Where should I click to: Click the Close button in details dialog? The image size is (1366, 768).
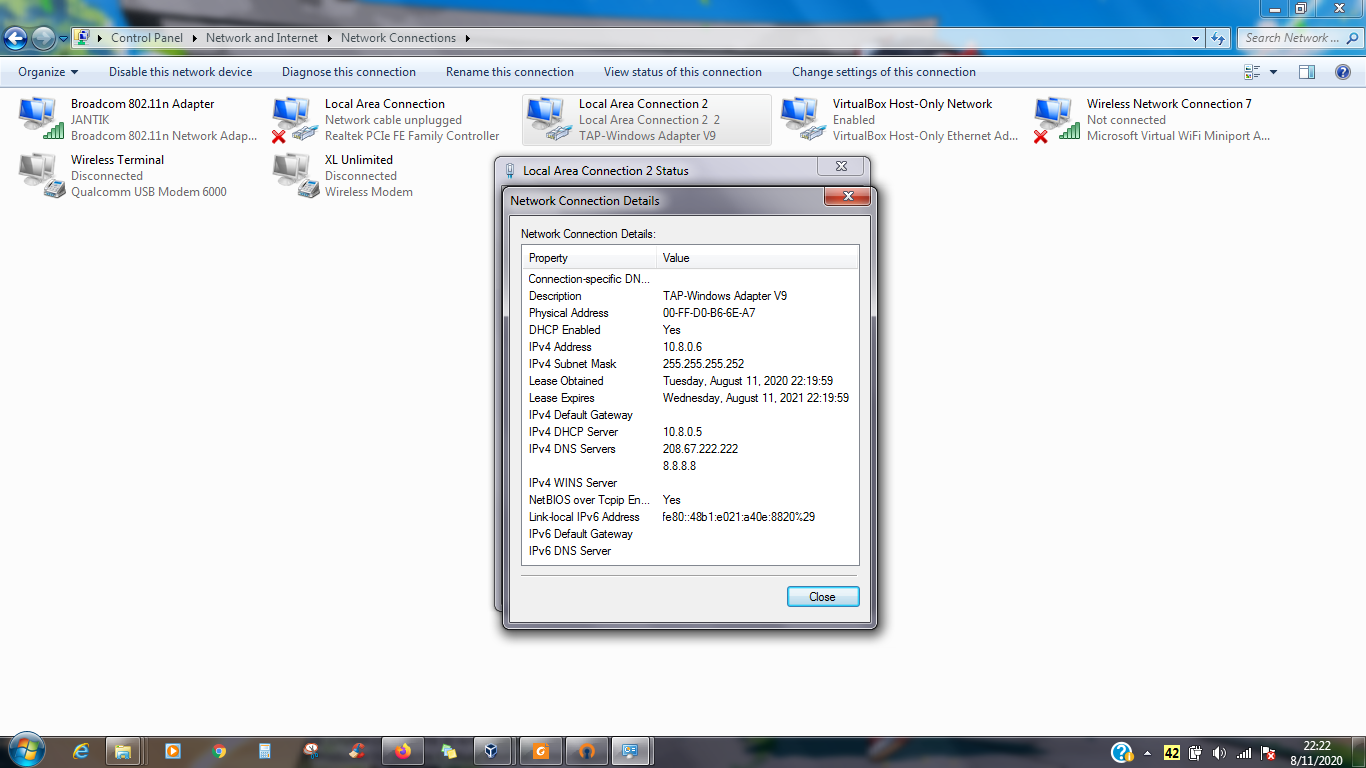click(x=822, y=596)
